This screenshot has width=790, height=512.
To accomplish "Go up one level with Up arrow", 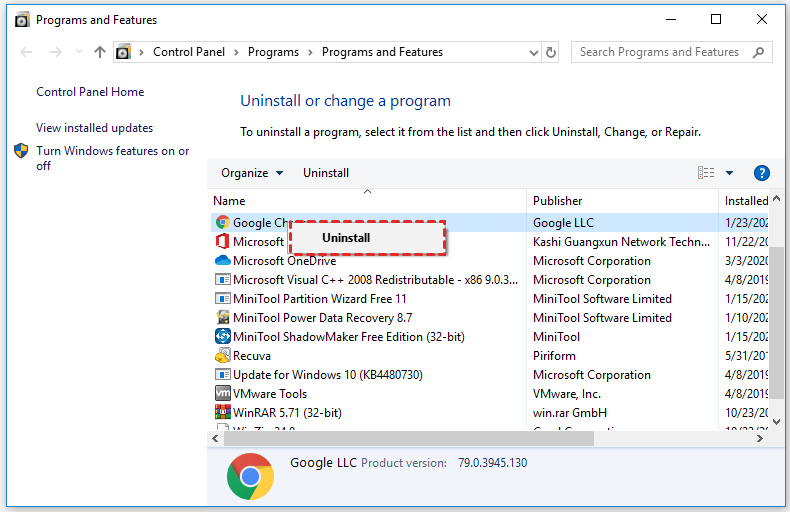I will (x=100, y=52).
